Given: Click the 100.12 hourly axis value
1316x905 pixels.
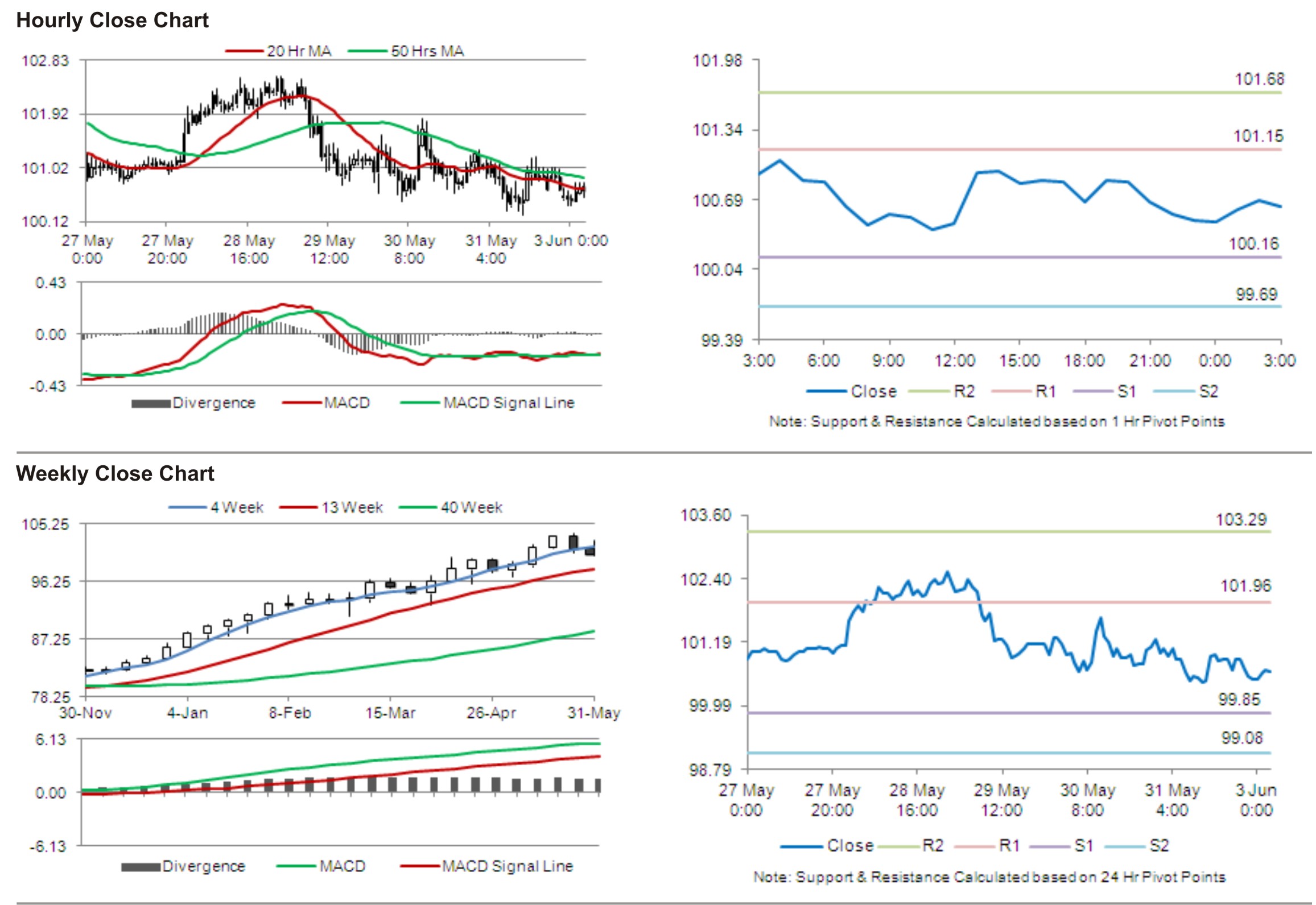Looking at the screenshot, I should [x=45, y=221].
